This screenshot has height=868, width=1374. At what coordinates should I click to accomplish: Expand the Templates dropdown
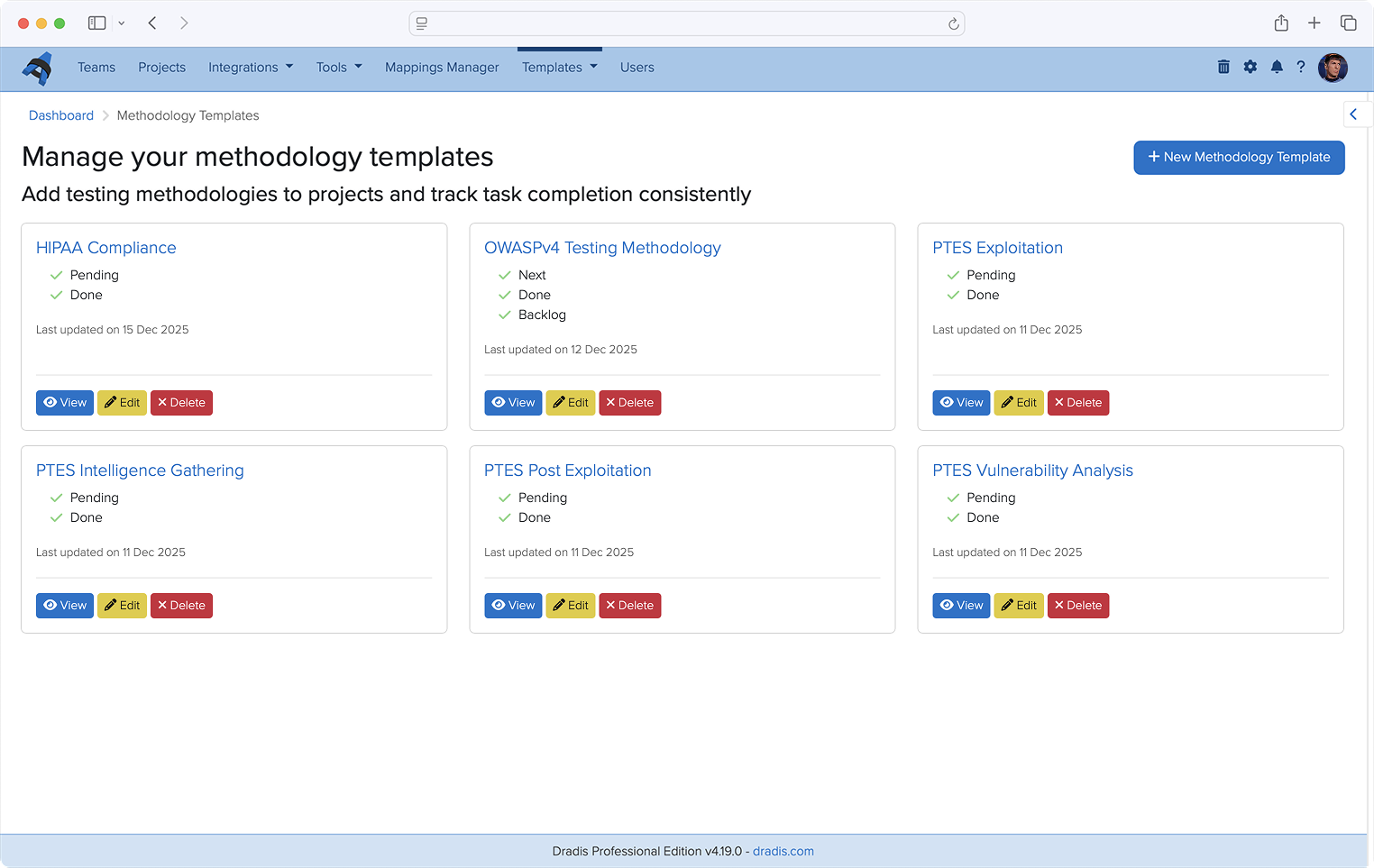pos(560,68)
